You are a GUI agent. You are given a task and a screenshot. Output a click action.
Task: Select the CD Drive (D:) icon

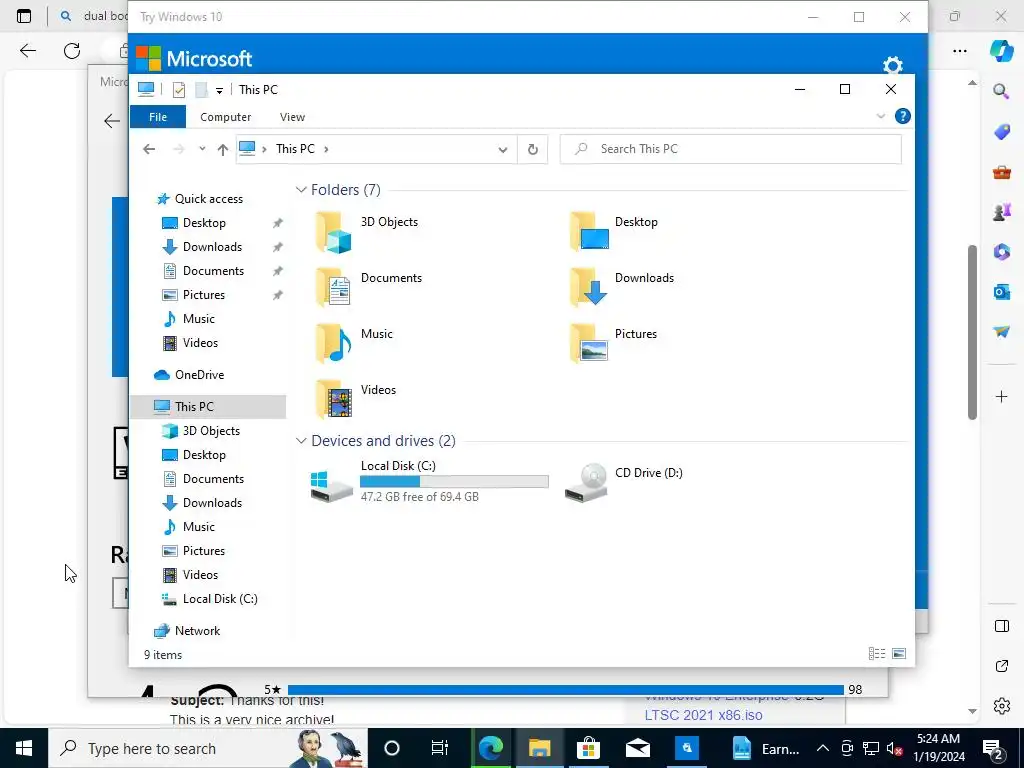point(586,483)
